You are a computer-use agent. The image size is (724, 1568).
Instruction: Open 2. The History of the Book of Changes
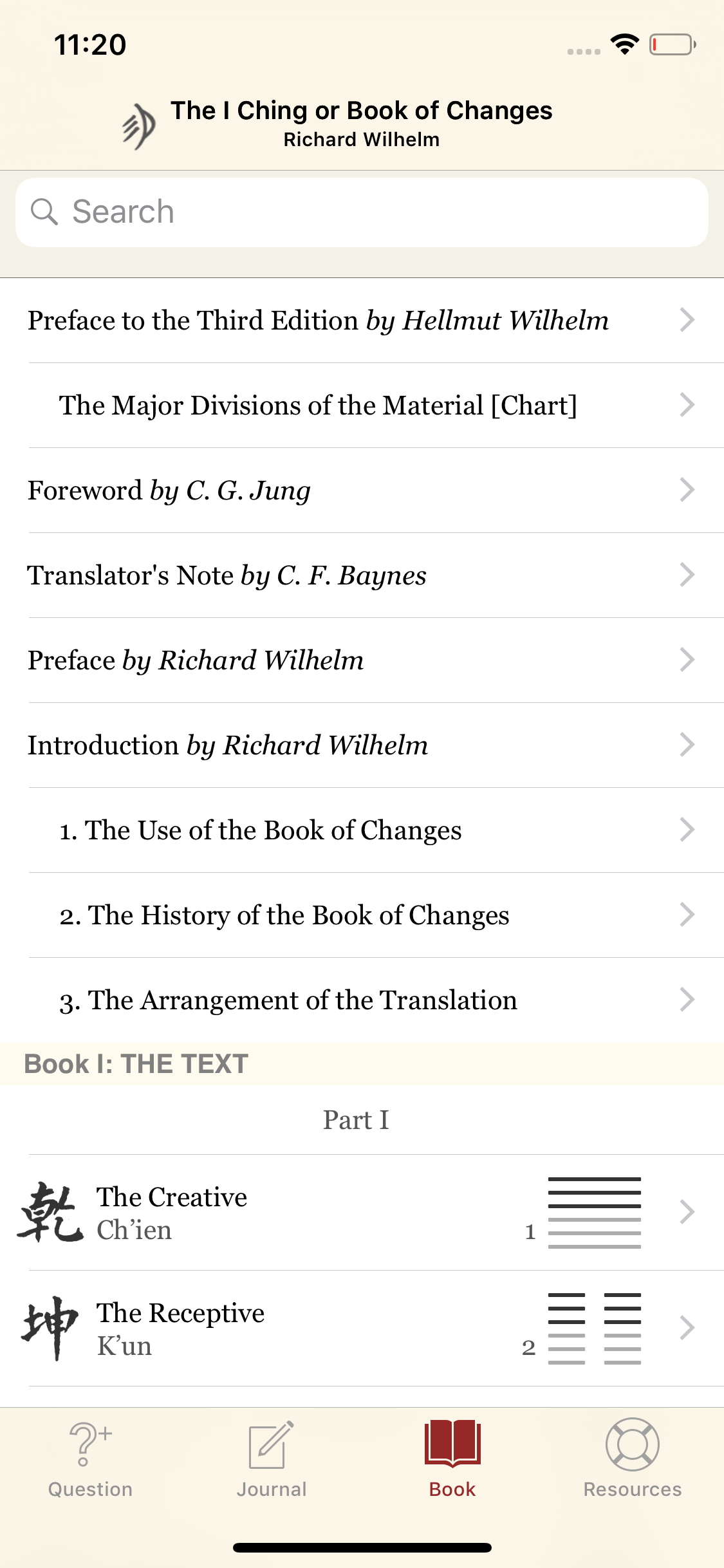pos(284,915)
